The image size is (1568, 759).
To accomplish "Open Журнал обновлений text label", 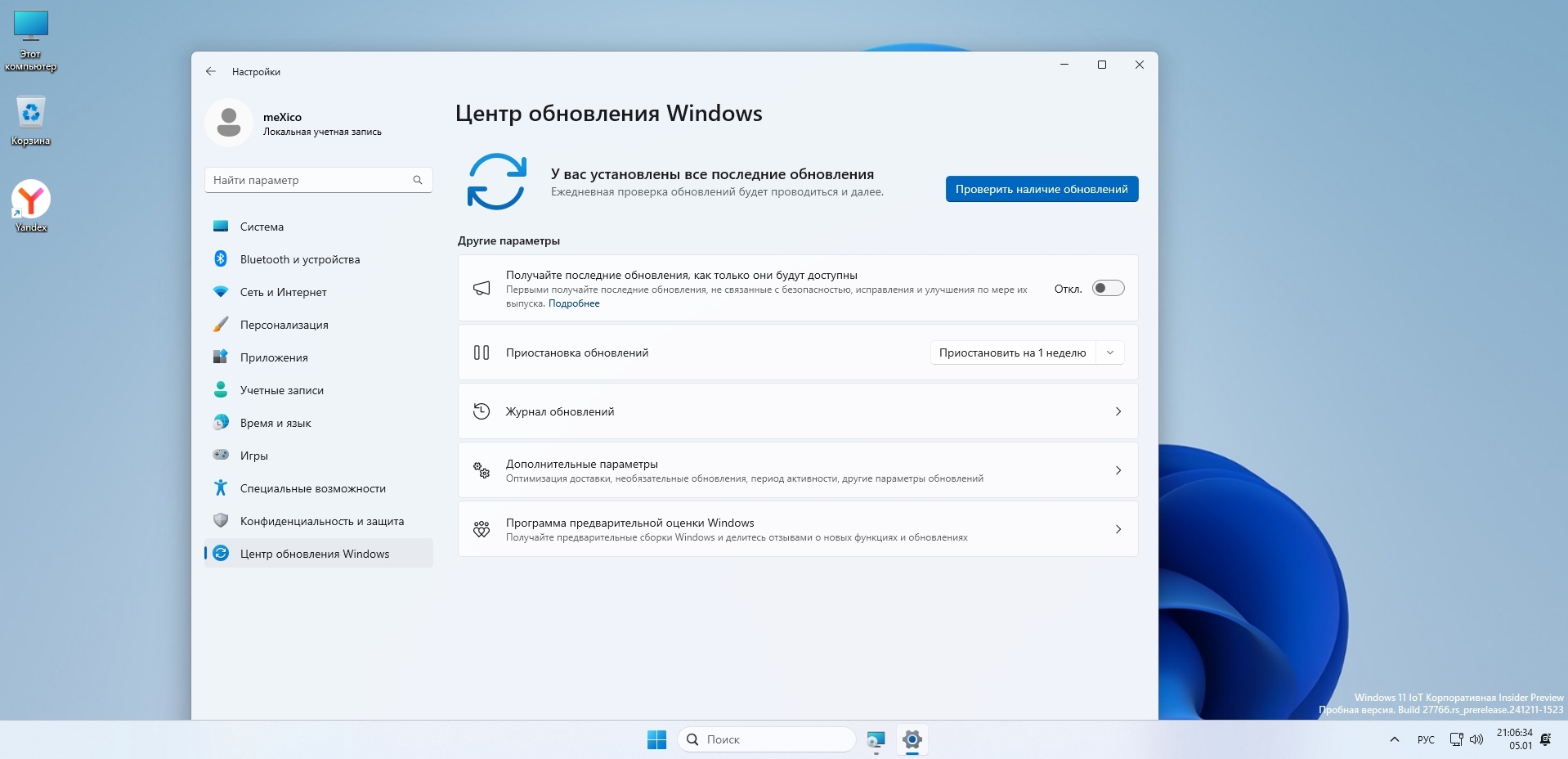I will (x=560, y=411).
